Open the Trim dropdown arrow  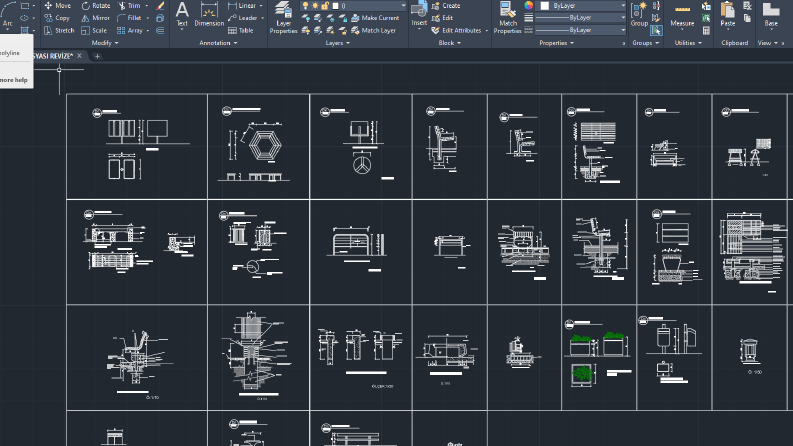click(x=147, y=6)
